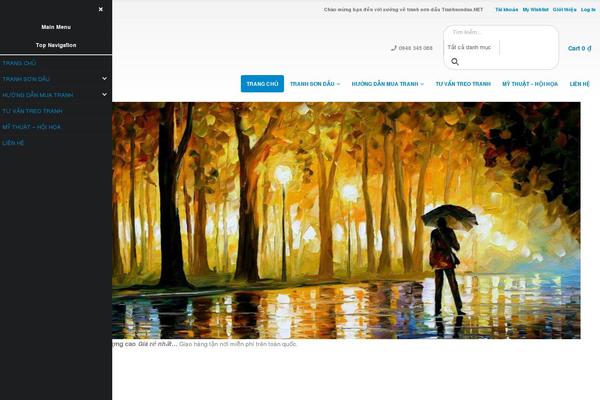Open MỸ THUẬT – HỘI HỌA in the top navigation
This screenshot has height=400, width=600.
click(x=530, y=84)
